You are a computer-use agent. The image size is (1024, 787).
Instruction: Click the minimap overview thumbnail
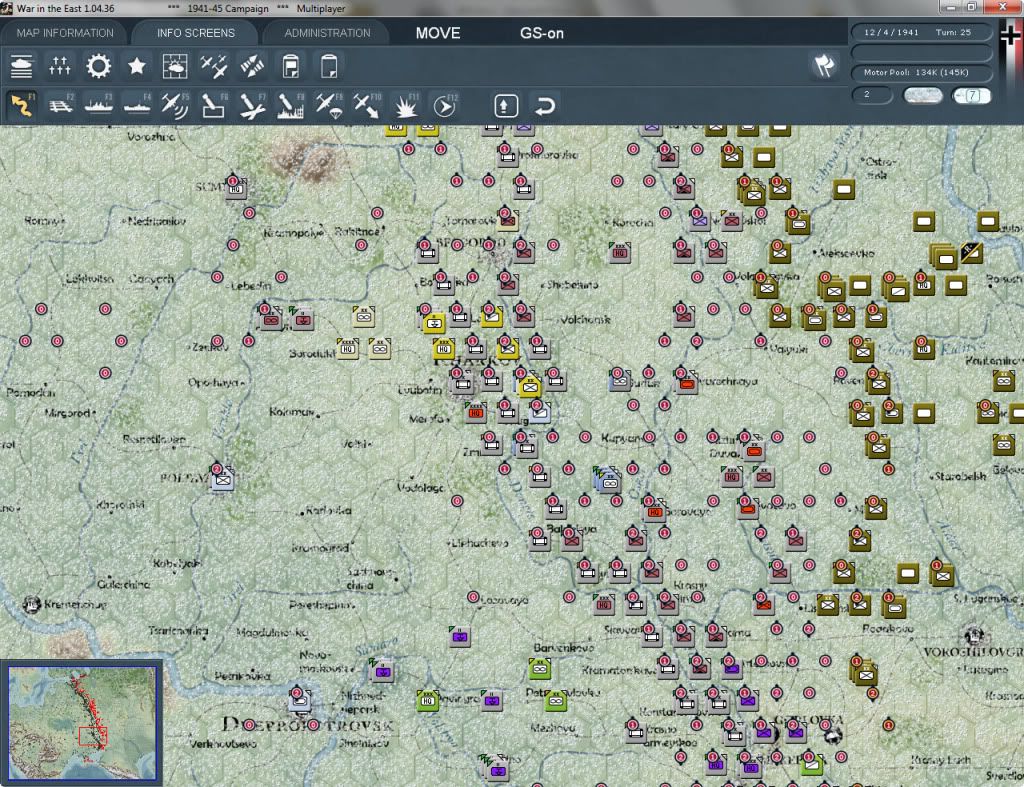[x=82, y=723]
